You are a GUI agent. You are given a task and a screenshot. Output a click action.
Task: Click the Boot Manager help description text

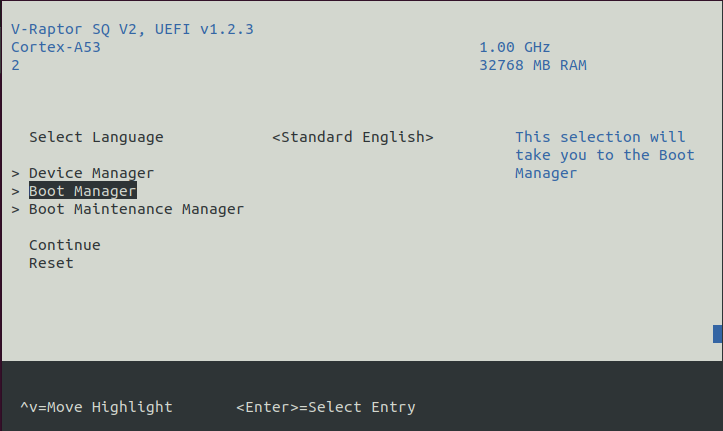coord(604,155)
